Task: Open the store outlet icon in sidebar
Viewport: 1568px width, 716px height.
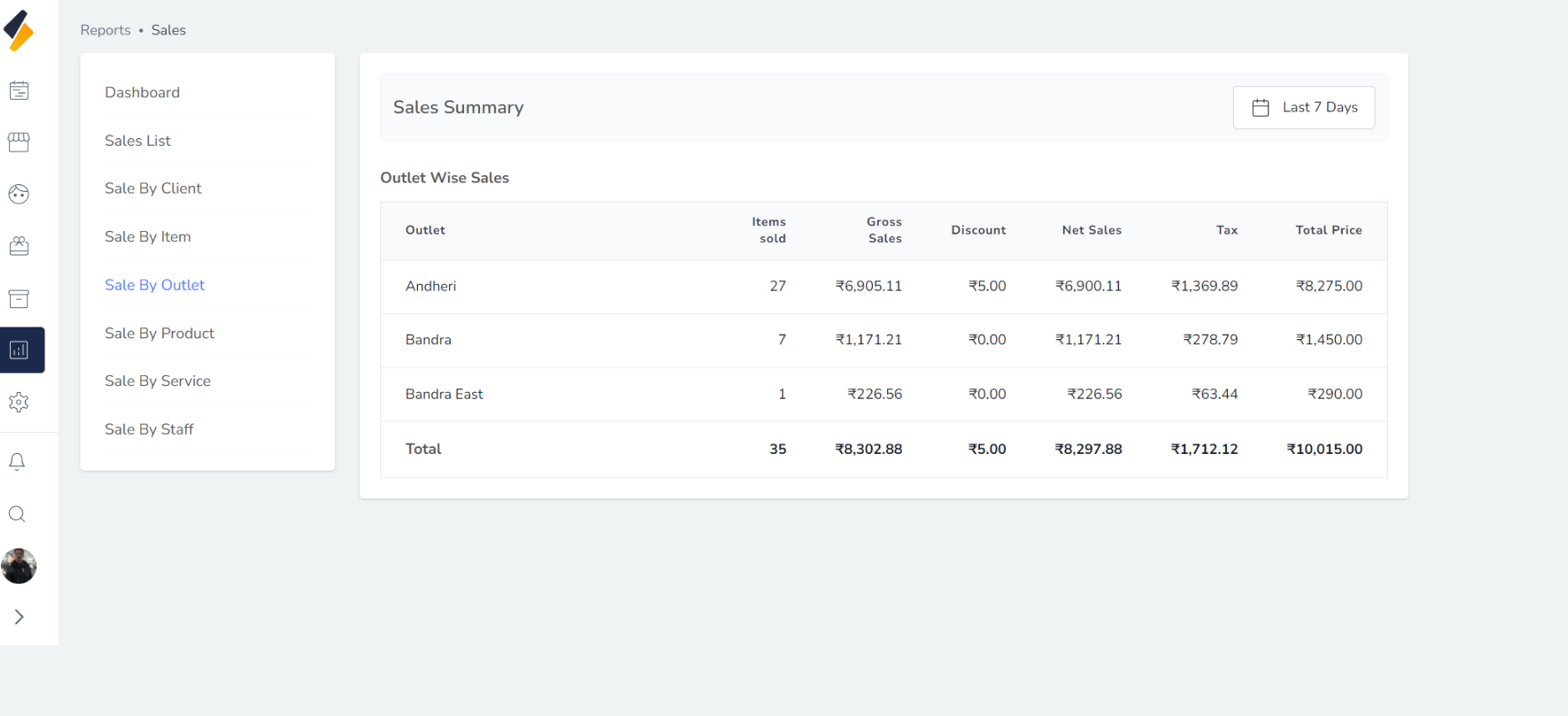Action: tap(18, 142)
